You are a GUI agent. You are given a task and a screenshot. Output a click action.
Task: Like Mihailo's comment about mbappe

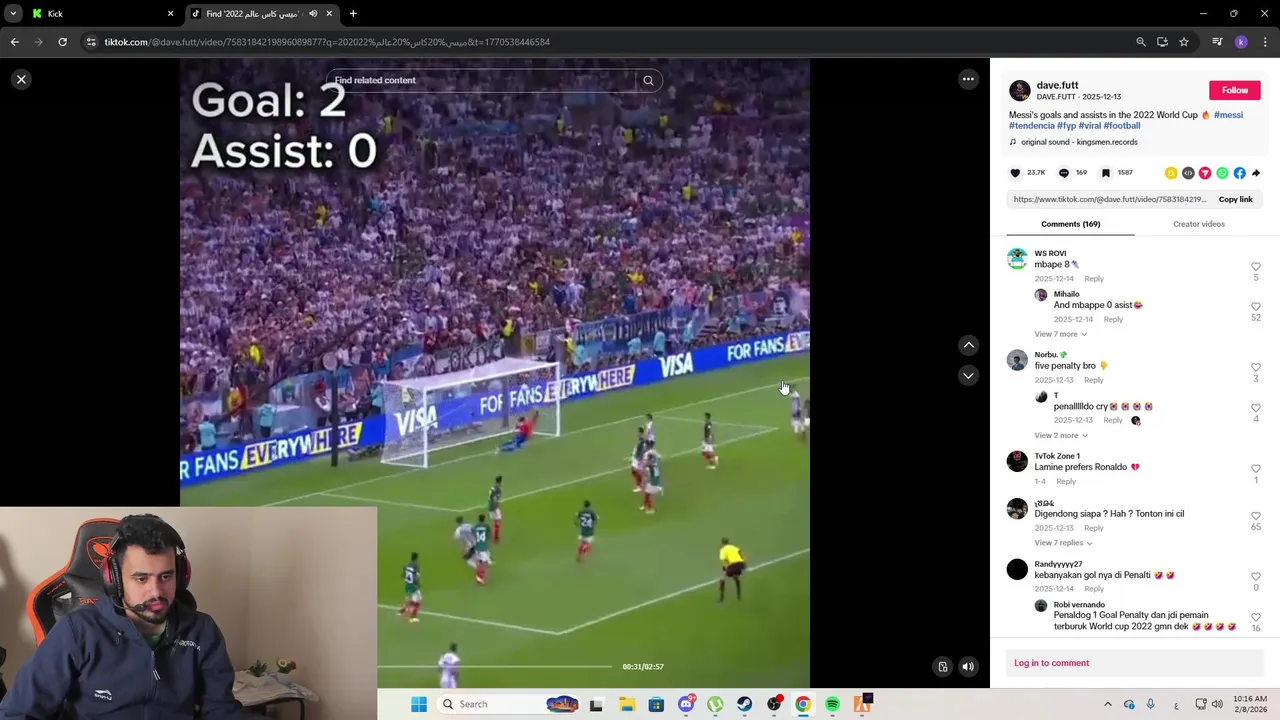[1256, 307]
